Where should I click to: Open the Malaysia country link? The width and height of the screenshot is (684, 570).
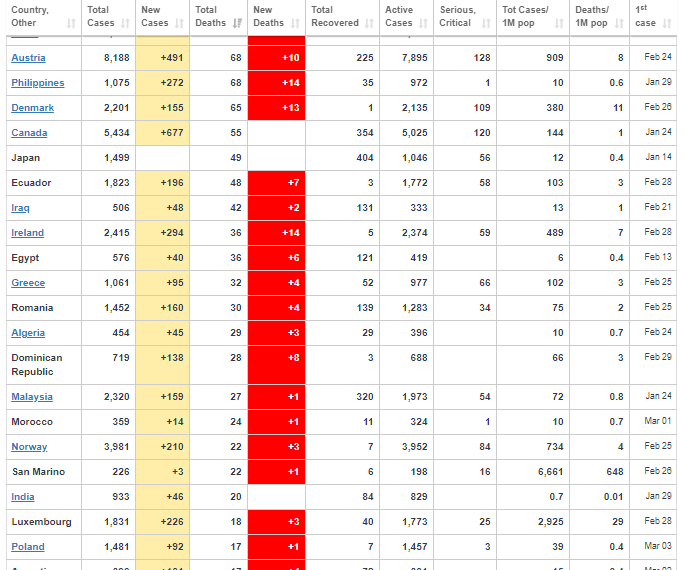point(32,397)
